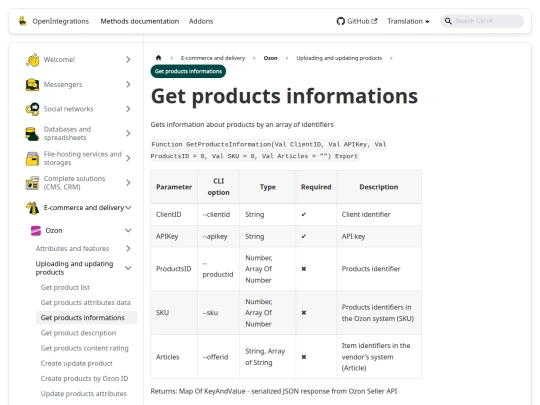Screen dimensions: 540x405
Task: Open the Welcome! sidebar item
Action: tap(59, 60)
